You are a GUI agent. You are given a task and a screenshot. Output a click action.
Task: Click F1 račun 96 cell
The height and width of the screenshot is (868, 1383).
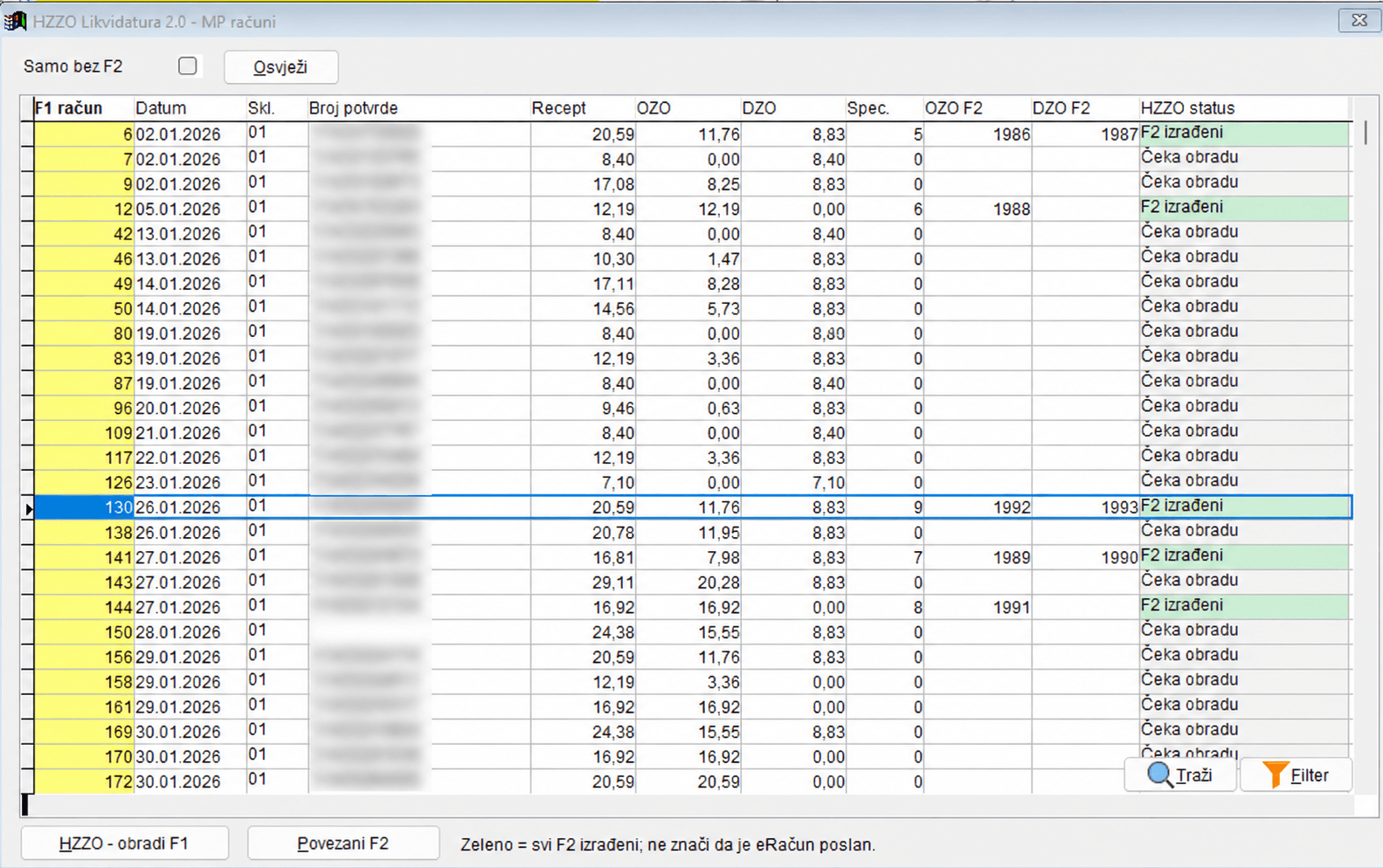[x=84, y=408]
